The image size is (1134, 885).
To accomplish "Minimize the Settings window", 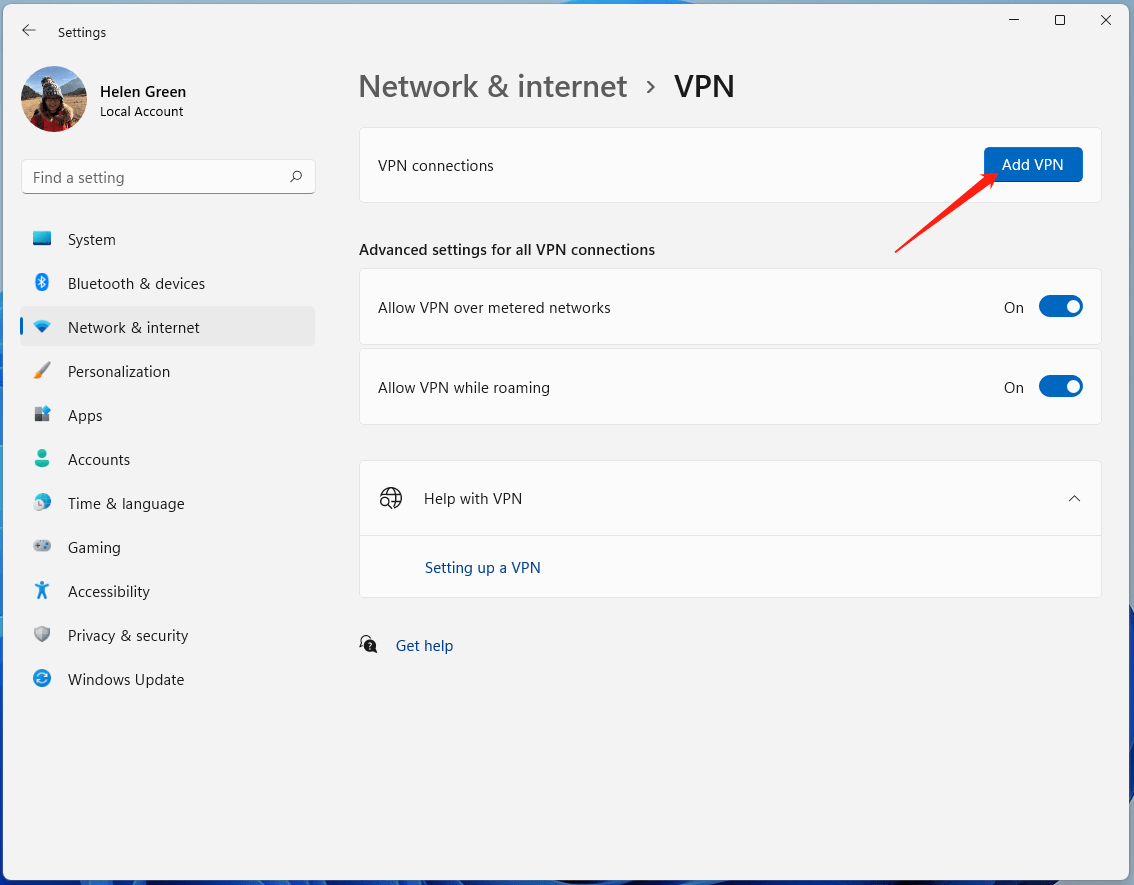I will click(1014, 20).
